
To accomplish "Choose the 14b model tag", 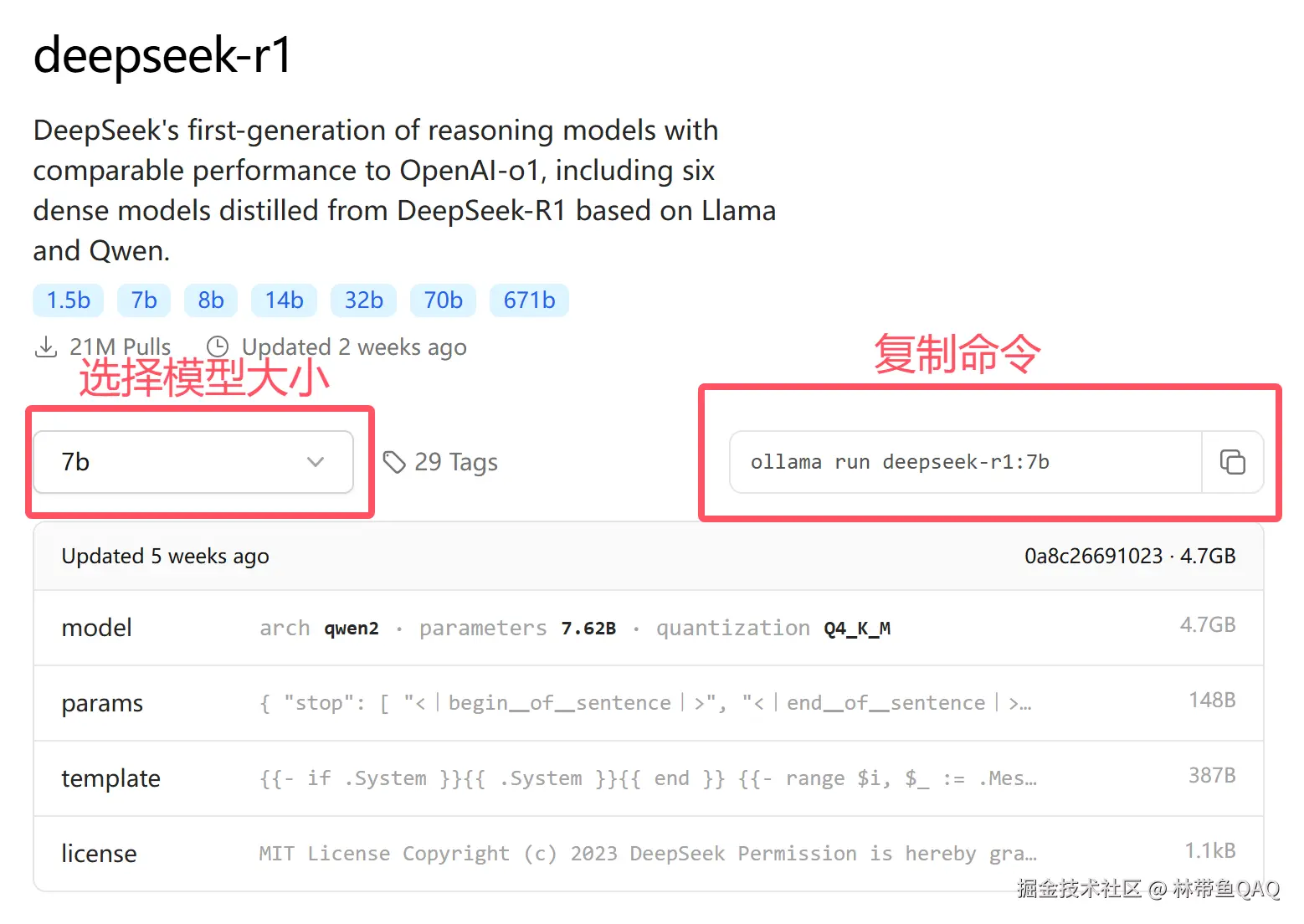I will click(285, 300).
